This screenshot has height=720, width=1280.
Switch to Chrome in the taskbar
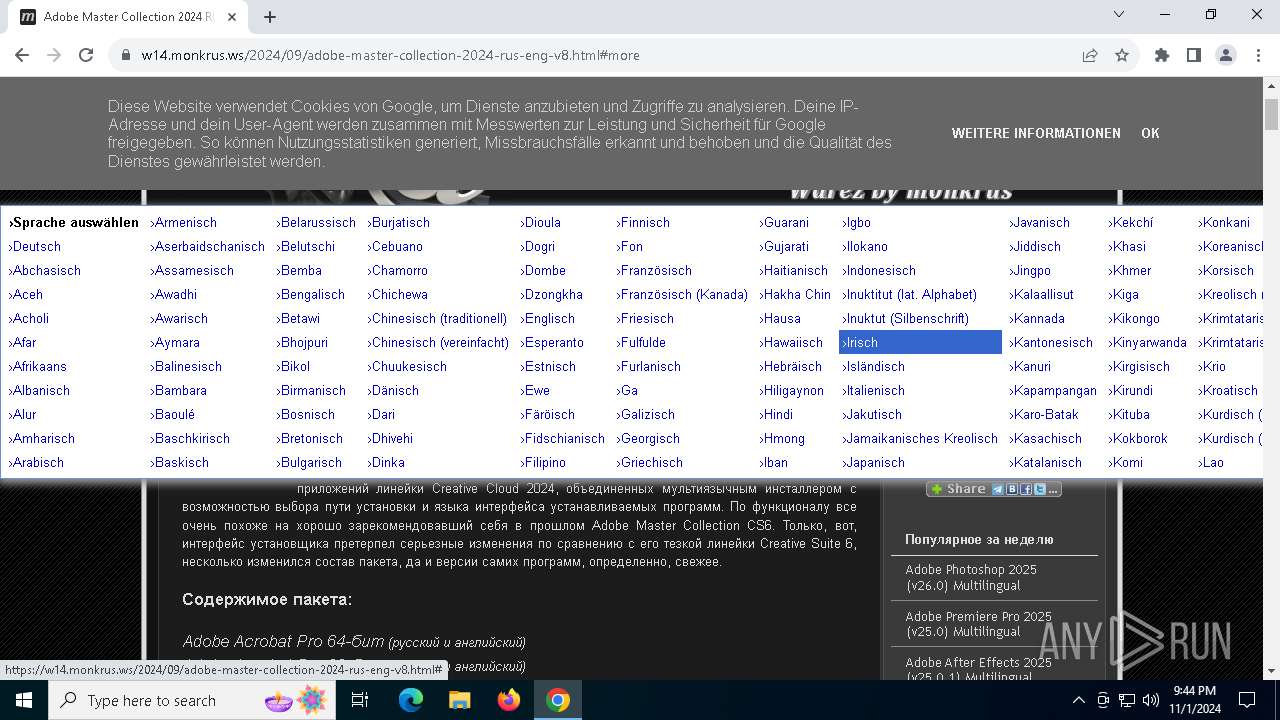558,700
